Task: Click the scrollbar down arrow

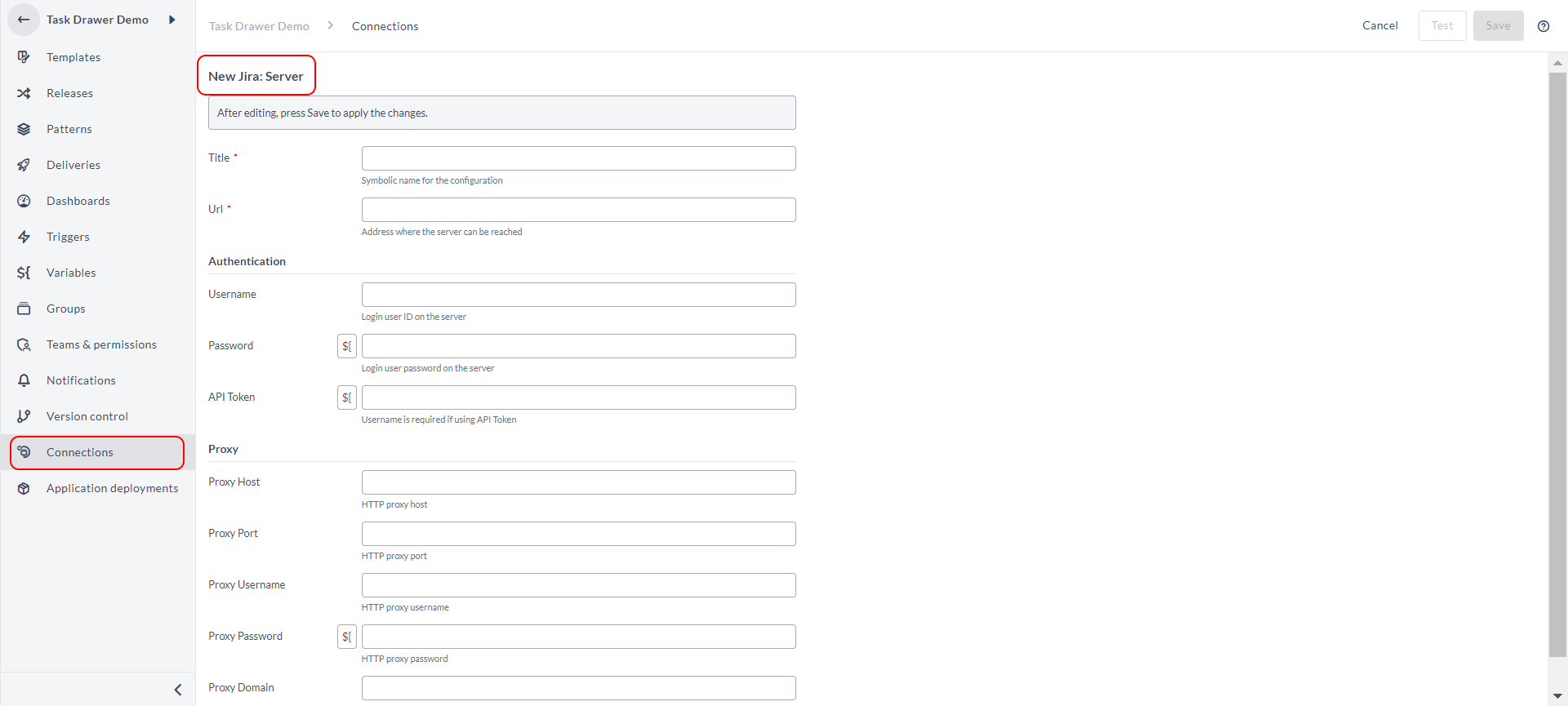Action: point(1557,696)
